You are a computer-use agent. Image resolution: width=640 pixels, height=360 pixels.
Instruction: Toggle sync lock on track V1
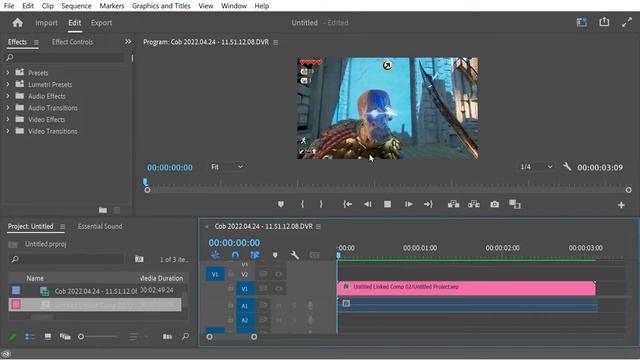(x=263, y=288)
